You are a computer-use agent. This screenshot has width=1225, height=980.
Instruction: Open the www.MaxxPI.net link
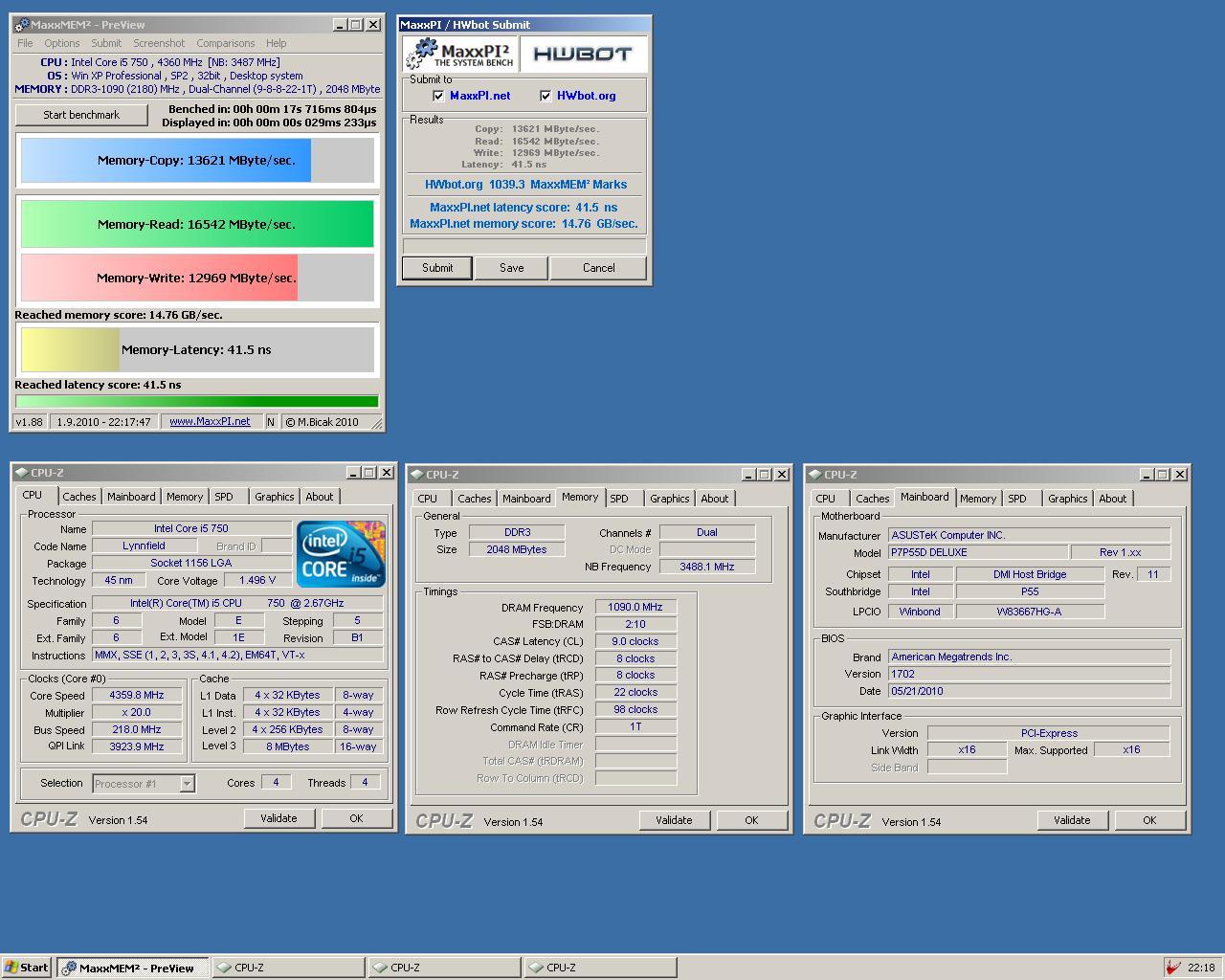(210, 421)
